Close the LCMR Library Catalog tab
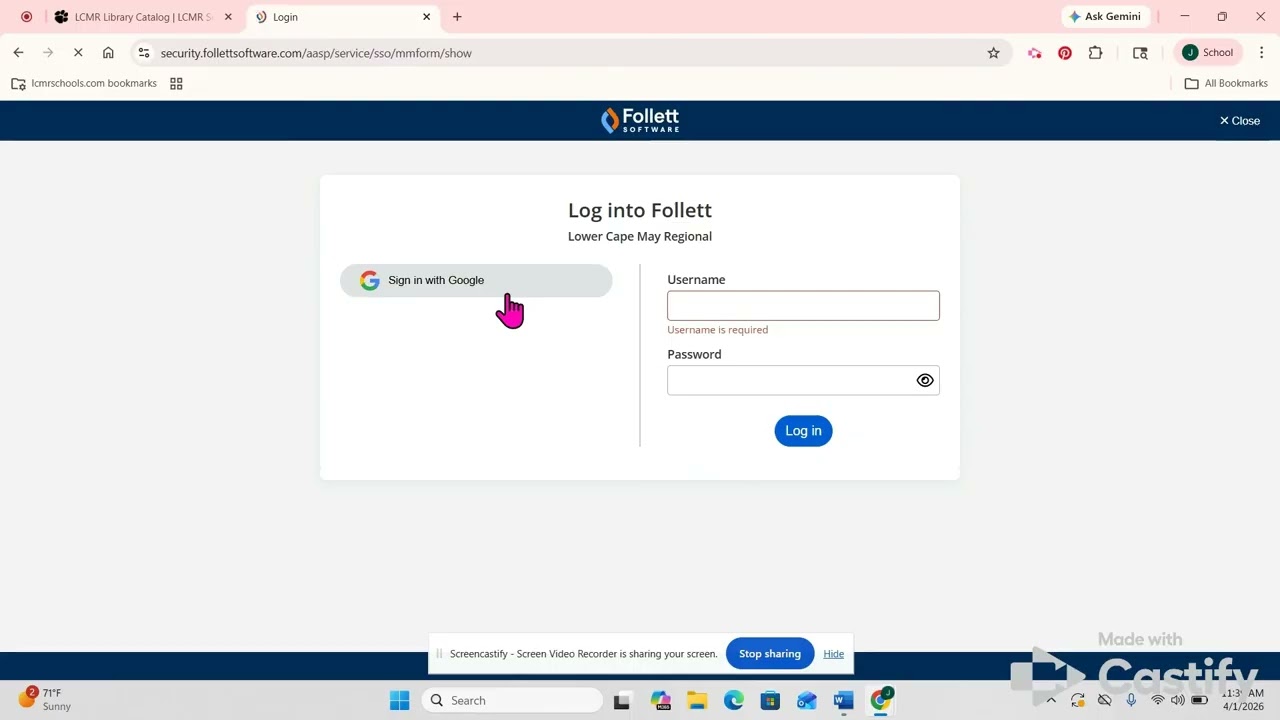Viewport: 1280px width, 720px height. point(228,17)
